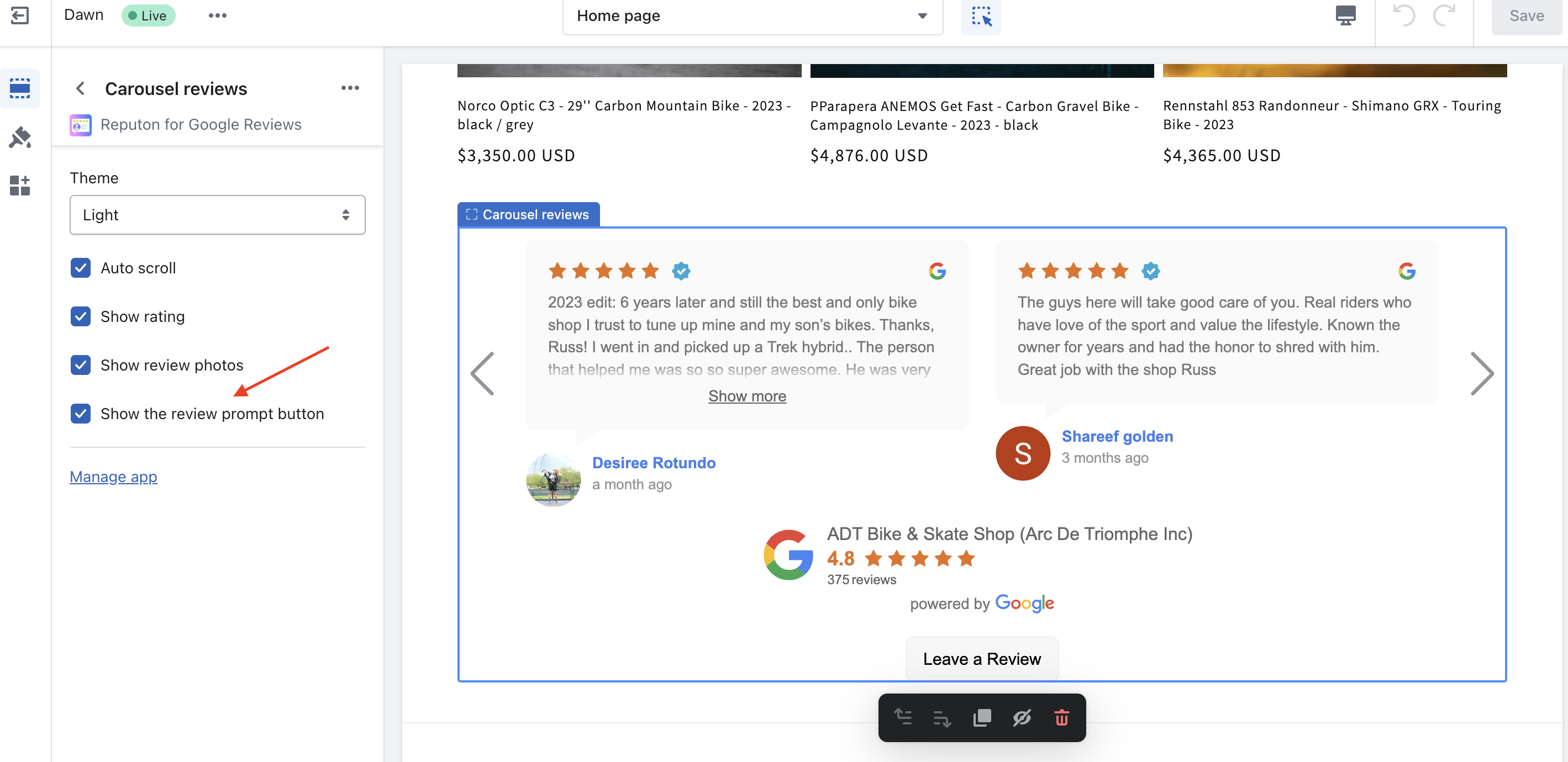The image size is (1568, 762).
Task: Open Theme settings paintbrush icon
Action: (x=19, y=137)
